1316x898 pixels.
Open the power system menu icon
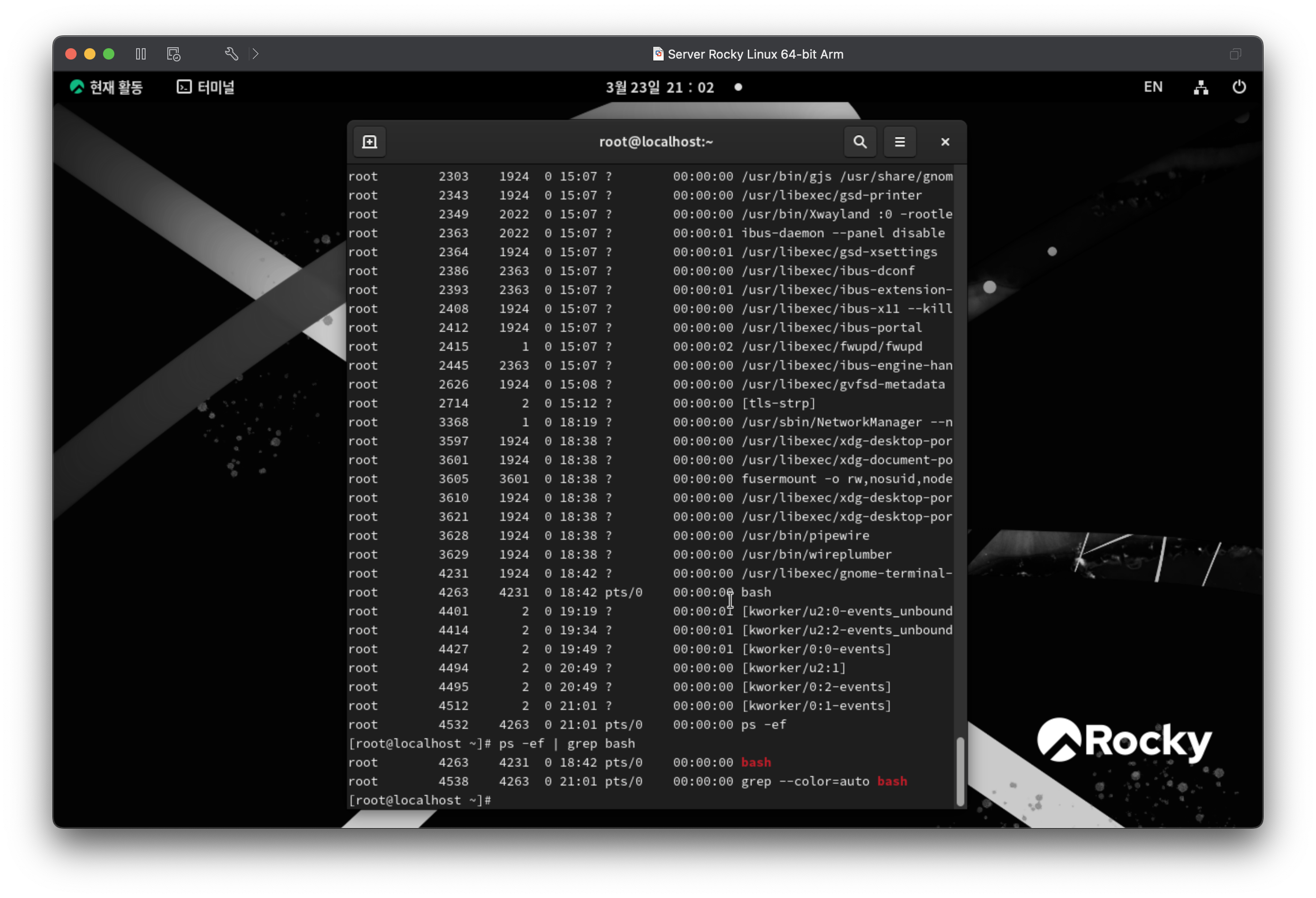(1238, 87)
